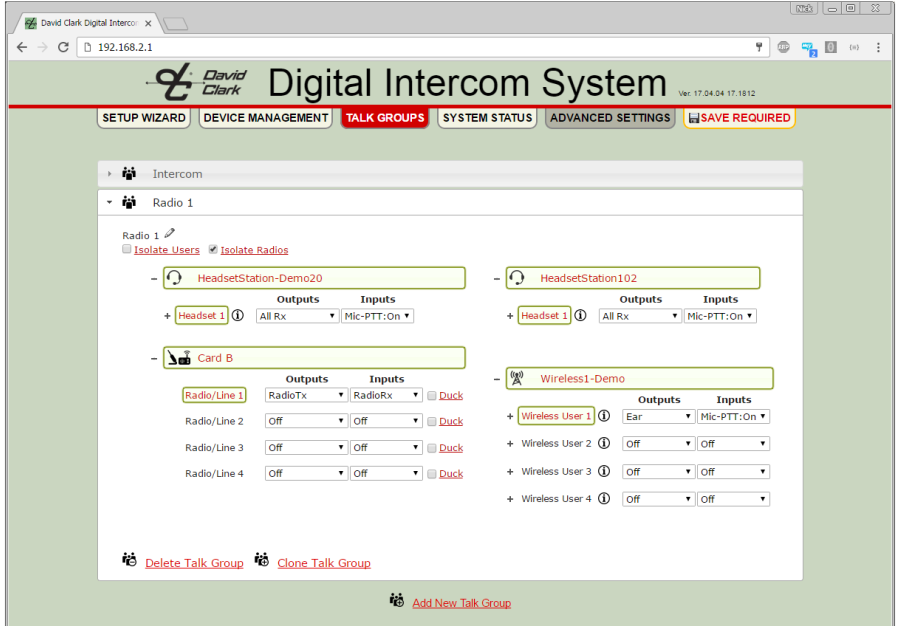899x626 pixels.
Task: Open info icon for HeadsetStation102 Headset 1
Action: pyautogui.click(x=581, y=315)
